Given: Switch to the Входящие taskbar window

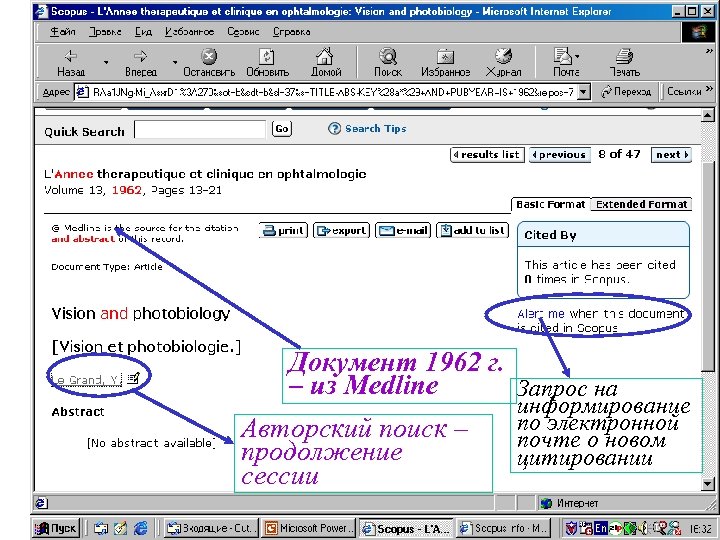Looking at the screenshot, I should point(212,529).
